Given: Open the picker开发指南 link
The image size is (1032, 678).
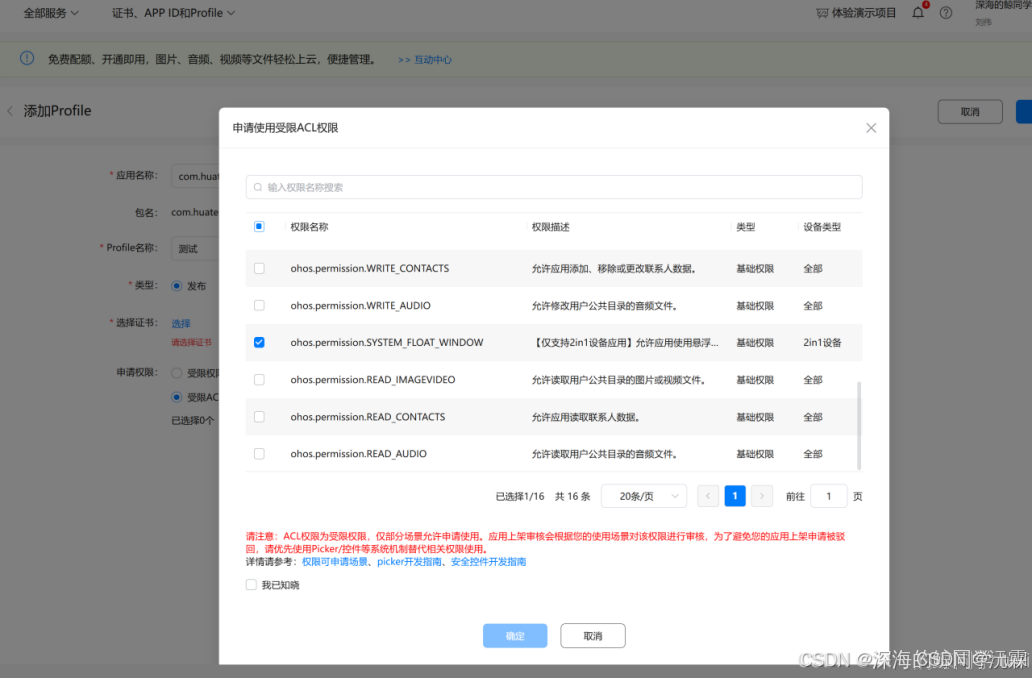Looking at the screenshot, I should pyautogui.click(x=409, y=561).
